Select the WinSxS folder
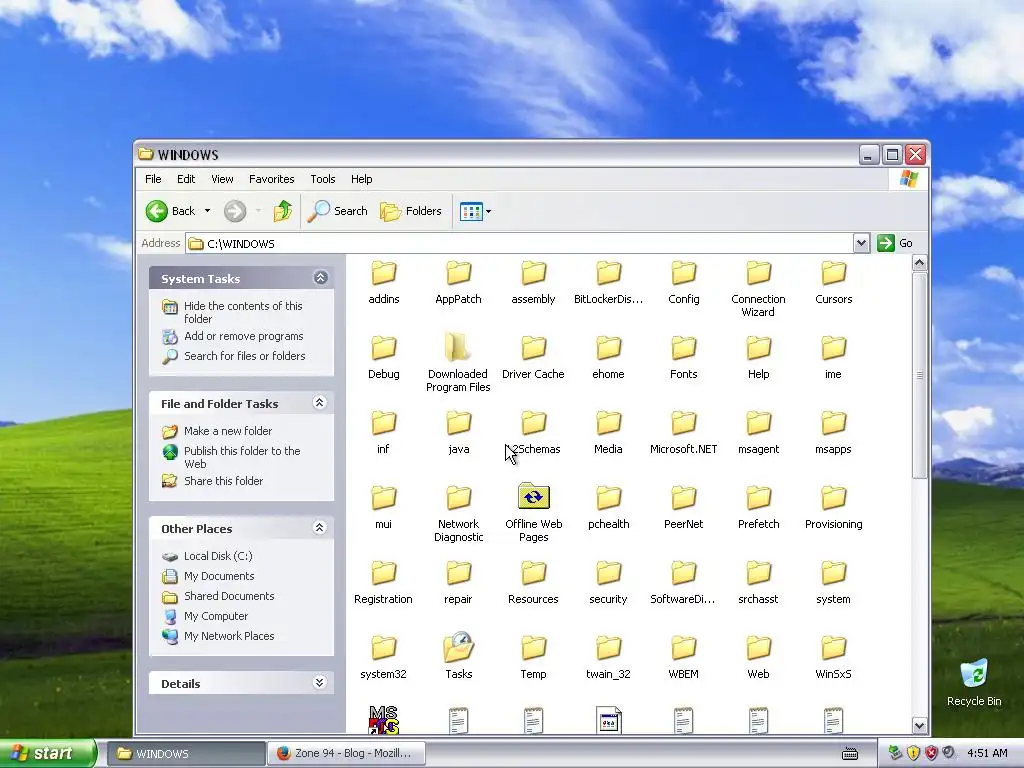This screenshot has width=1024, height=768. click(x=833, y=658)
